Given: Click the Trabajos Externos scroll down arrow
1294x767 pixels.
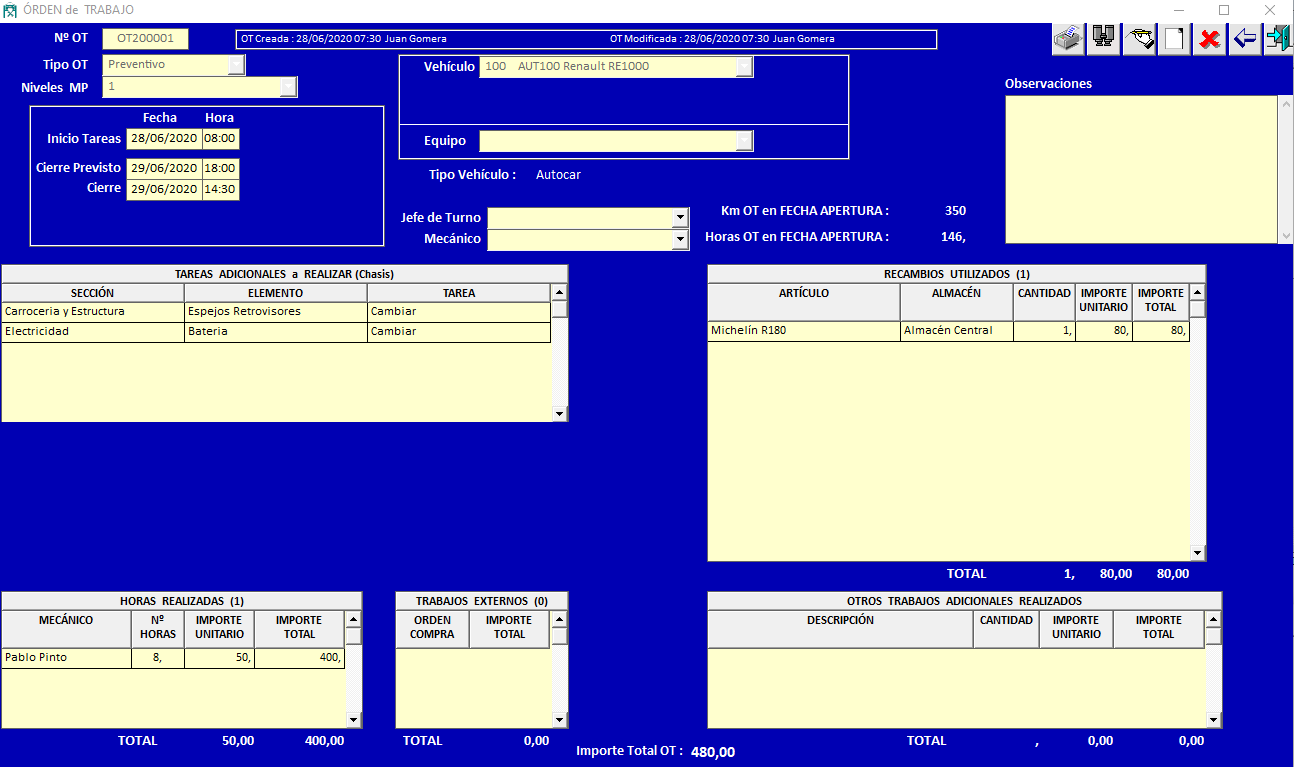Looking at the screenshot, I should pos(560,720).
